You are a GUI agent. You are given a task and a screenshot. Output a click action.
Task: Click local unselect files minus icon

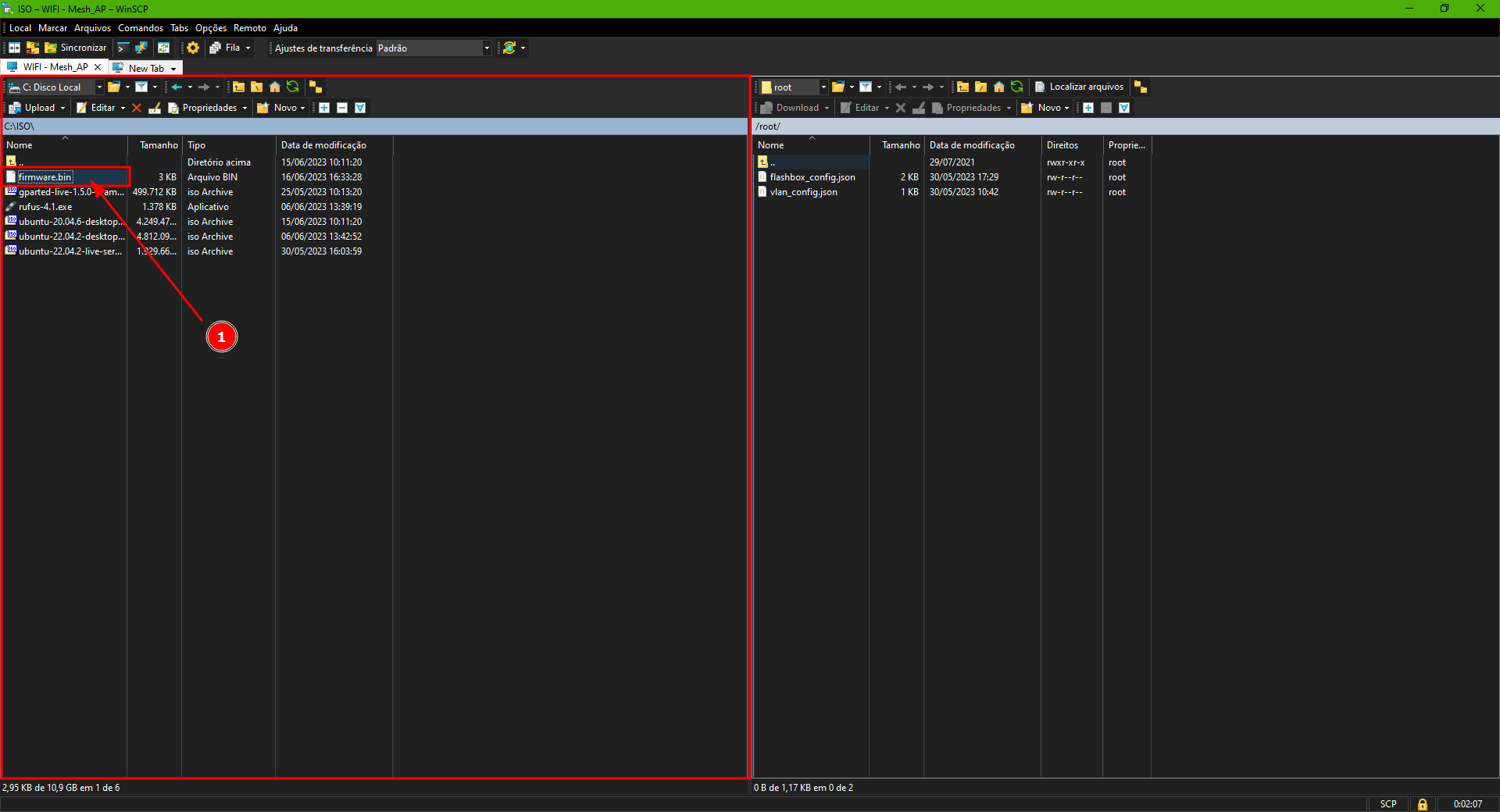pos(342,108)
